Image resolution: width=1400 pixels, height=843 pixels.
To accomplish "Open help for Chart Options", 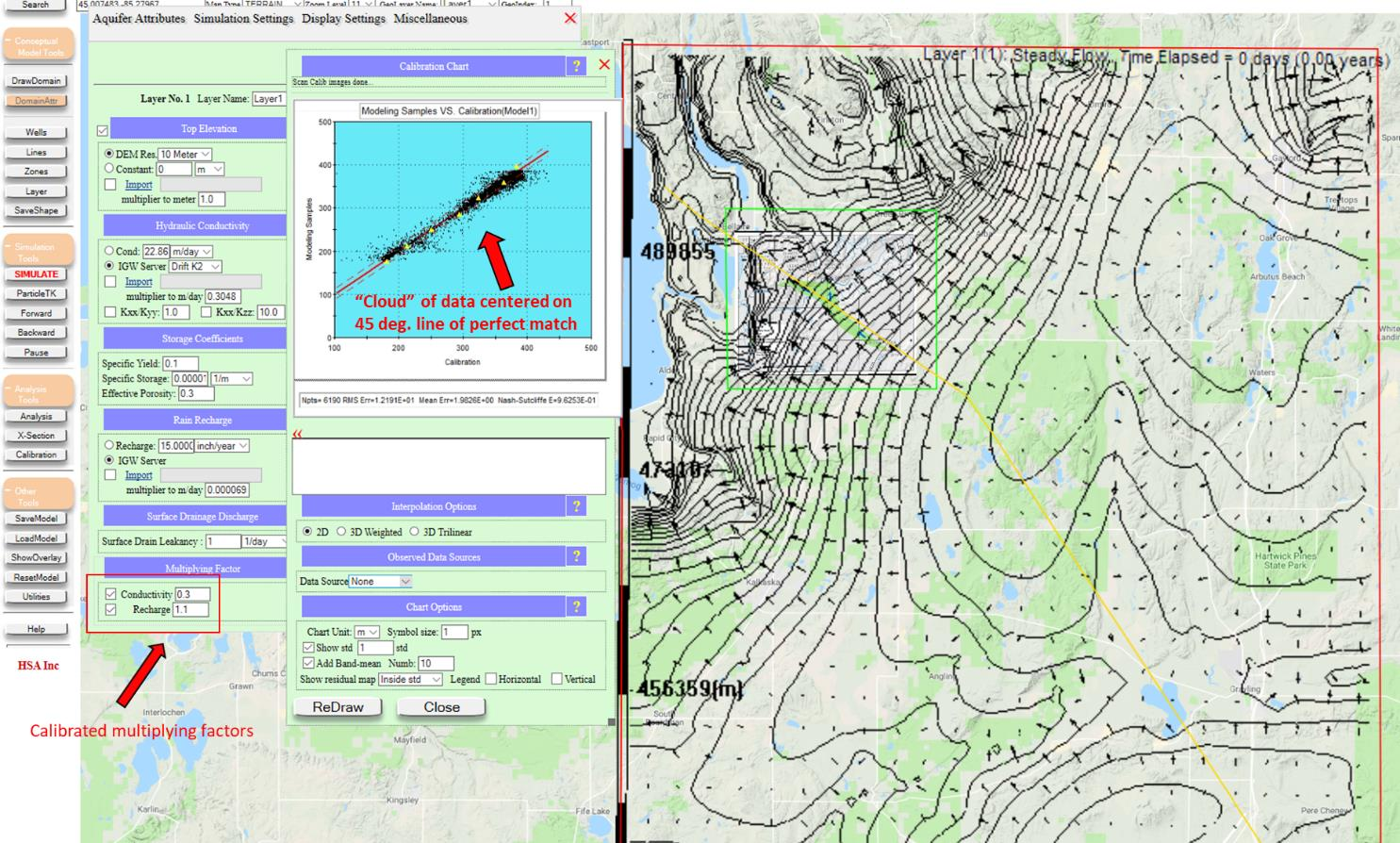I will (x=576, y=606).
